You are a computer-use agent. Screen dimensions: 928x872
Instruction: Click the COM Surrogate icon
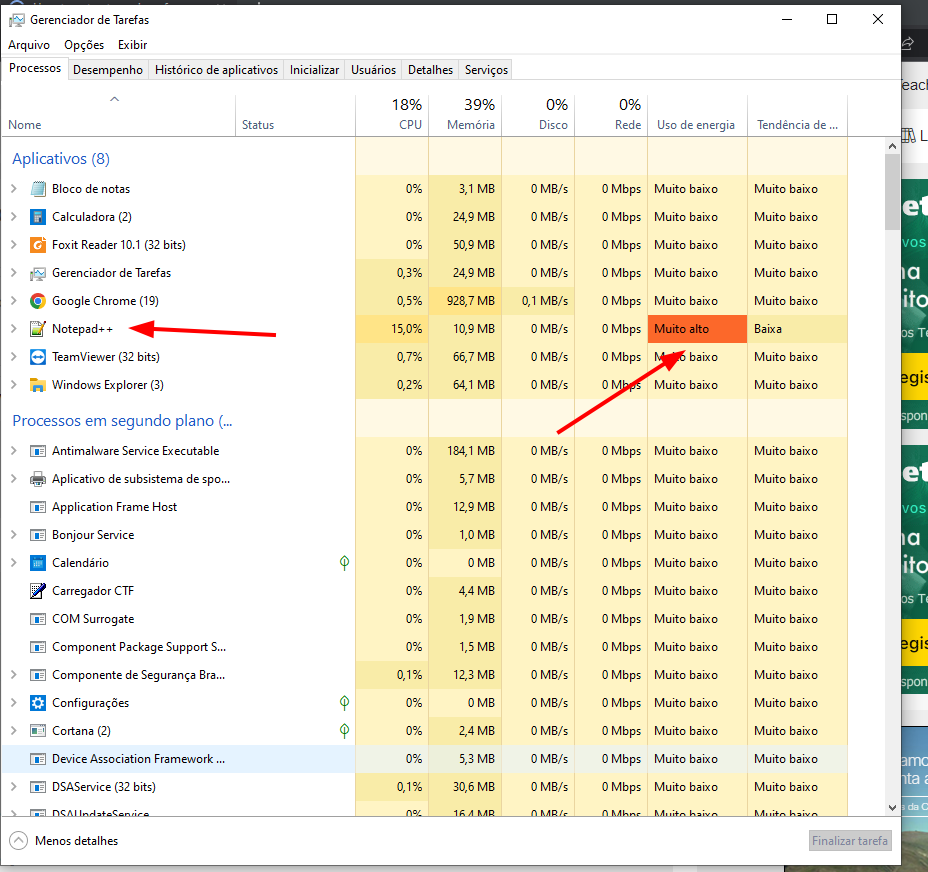pyautogui.click(x=38, y=619)
